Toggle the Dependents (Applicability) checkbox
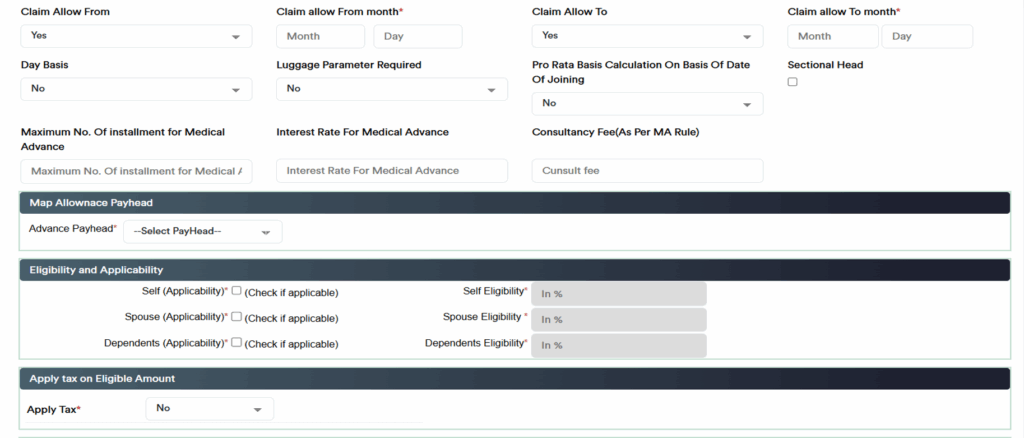1024x438 pixels. (x=237, y=343)
